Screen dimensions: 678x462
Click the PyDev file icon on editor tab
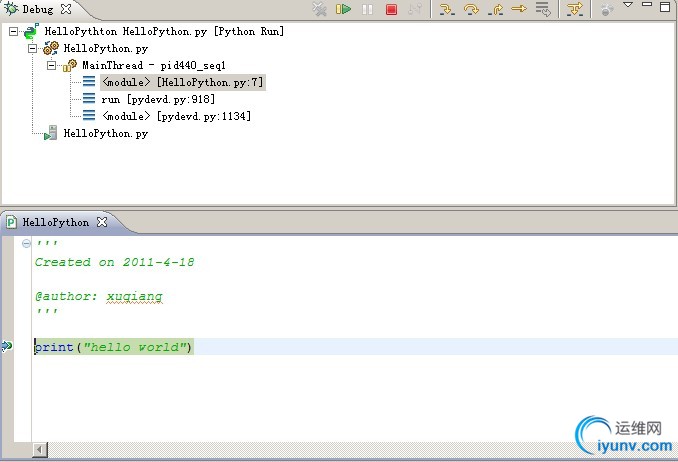point(12,222)
